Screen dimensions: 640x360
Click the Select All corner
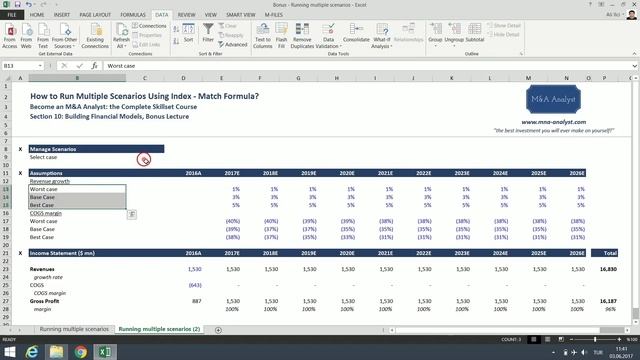pos(6,78)
